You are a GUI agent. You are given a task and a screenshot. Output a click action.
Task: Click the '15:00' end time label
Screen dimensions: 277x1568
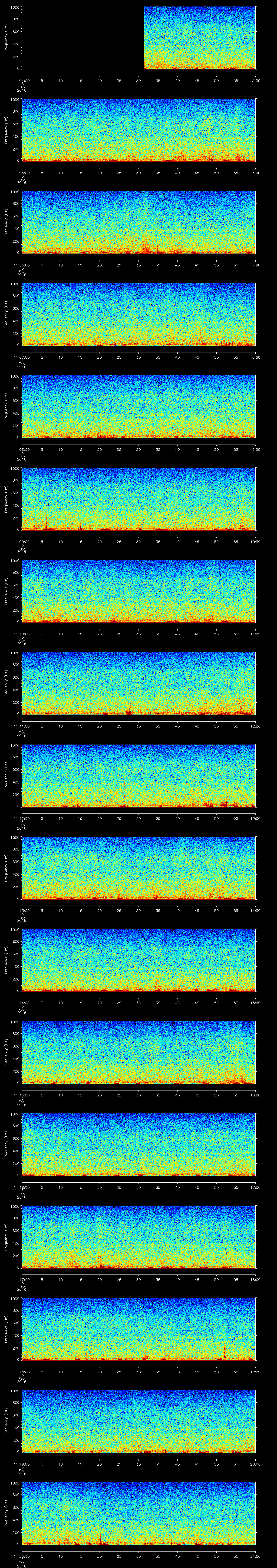coord(256,1003)
